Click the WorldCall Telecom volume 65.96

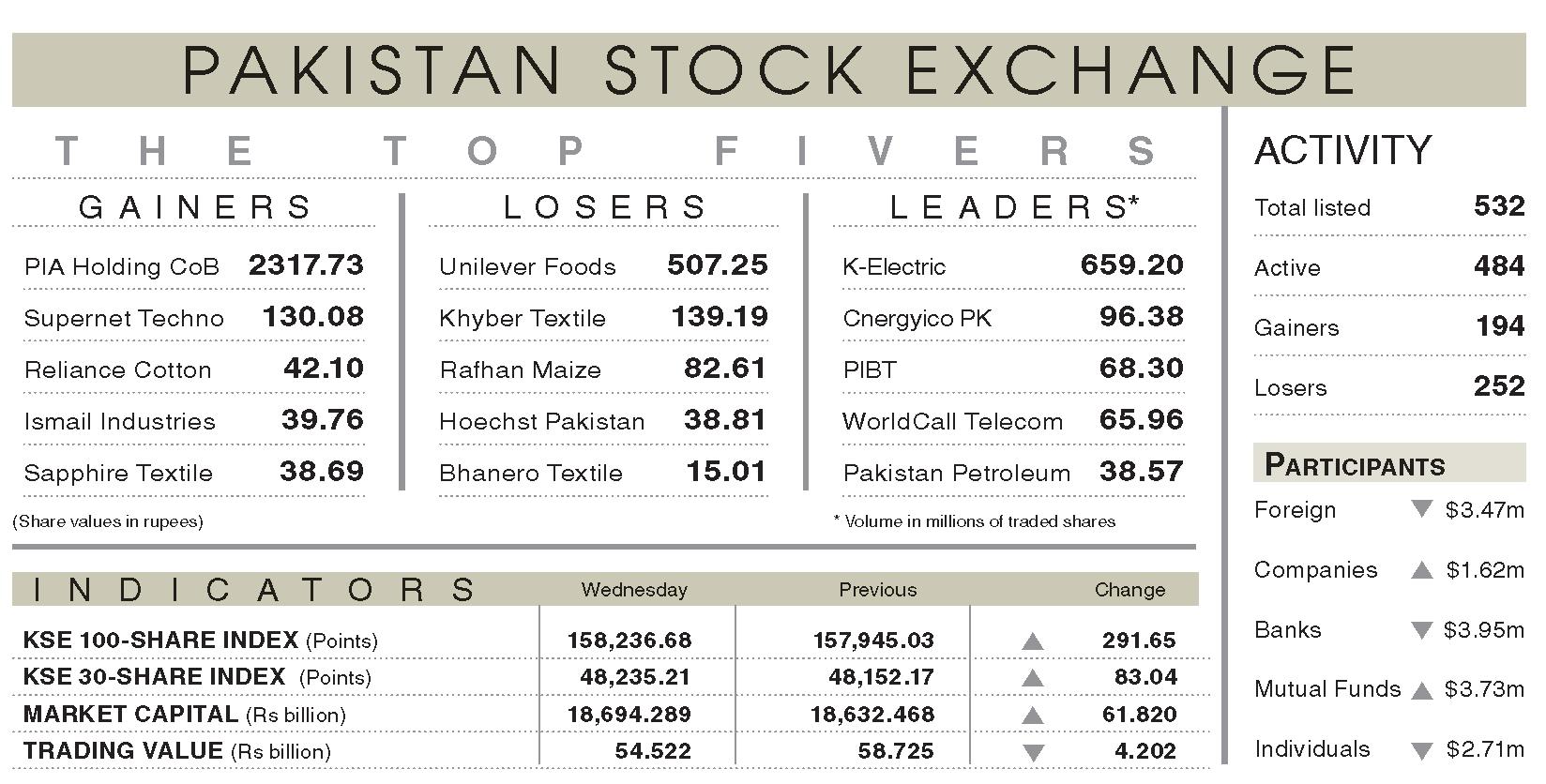point(1142,419)
